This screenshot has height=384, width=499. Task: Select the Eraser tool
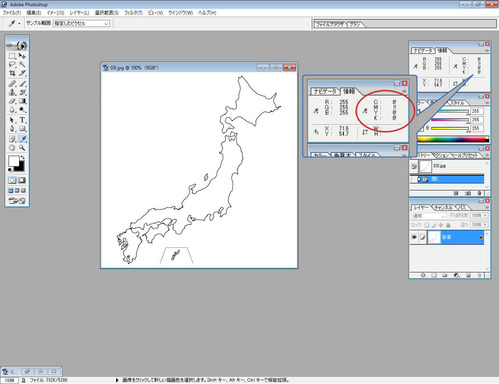12,101
